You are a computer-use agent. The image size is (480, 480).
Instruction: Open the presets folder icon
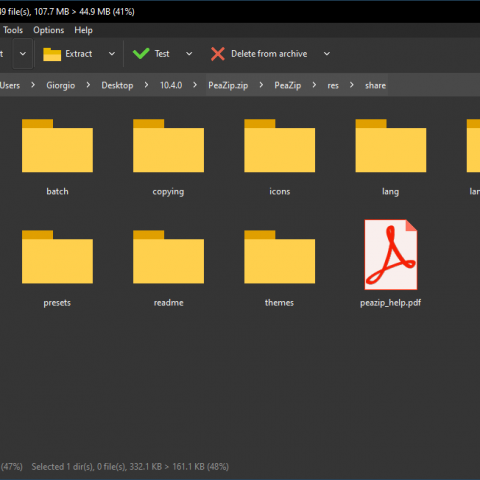57,257
